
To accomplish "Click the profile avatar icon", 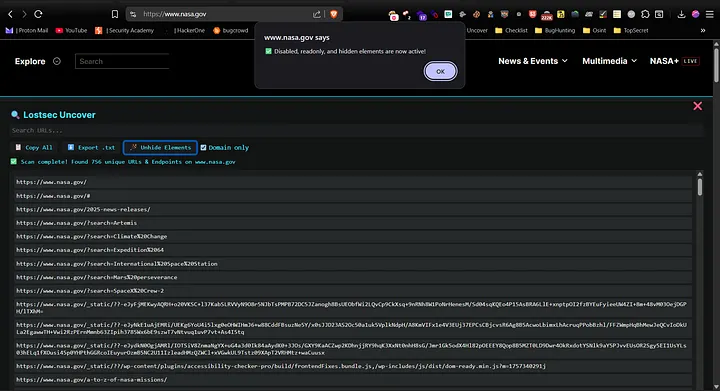I will coord(696,14).
